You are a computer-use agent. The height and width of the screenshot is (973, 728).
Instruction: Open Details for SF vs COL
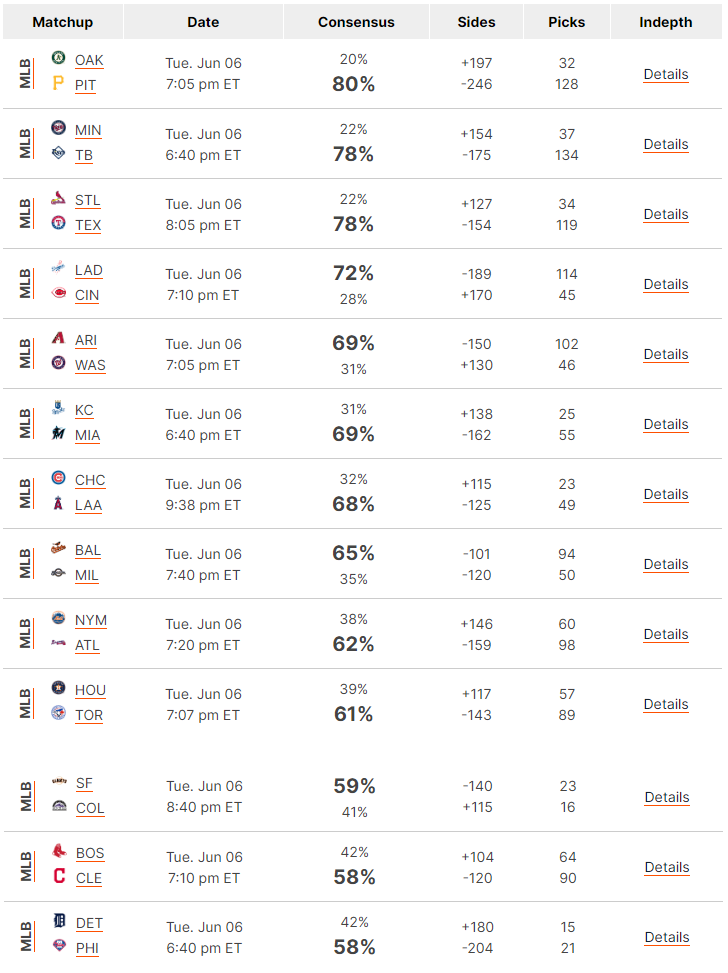(x=667, y=797)
